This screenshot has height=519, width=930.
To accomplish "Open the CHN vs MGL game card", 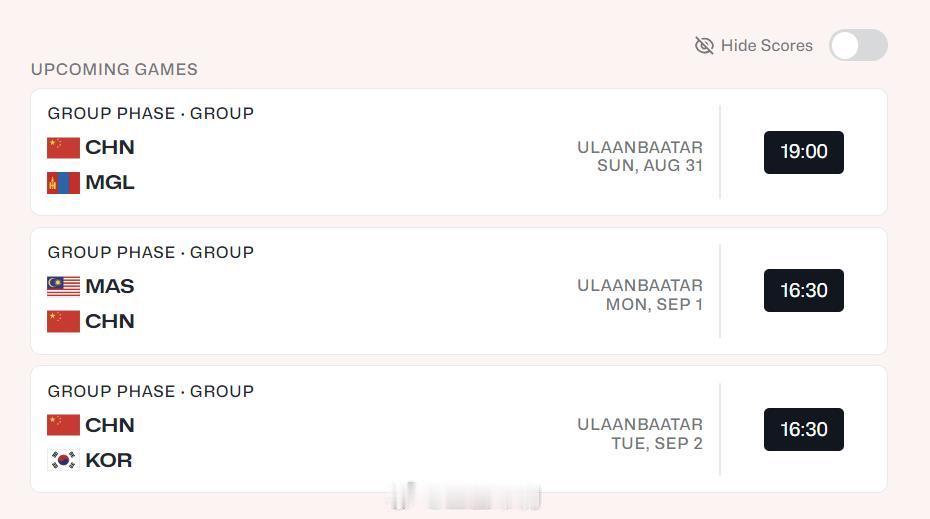I will (x=458, y=152).
